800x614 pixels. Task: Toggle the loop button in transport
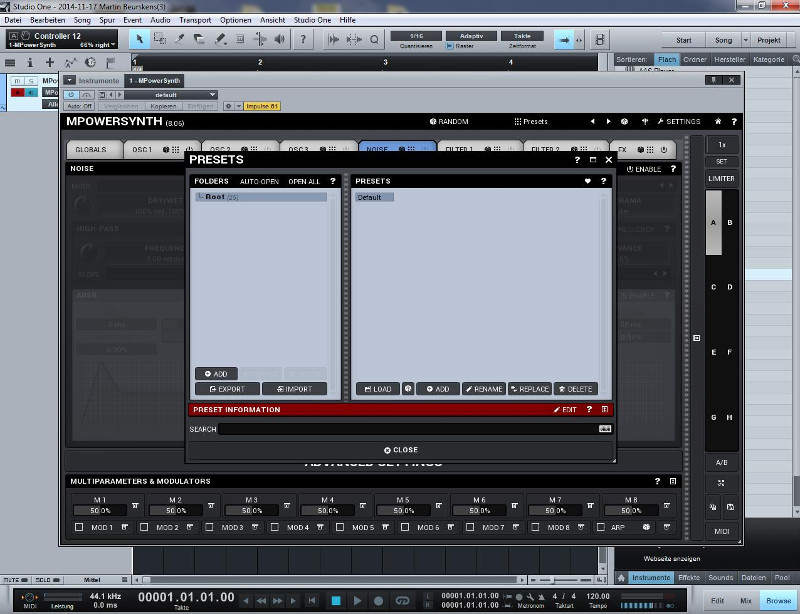coord(403,601)
